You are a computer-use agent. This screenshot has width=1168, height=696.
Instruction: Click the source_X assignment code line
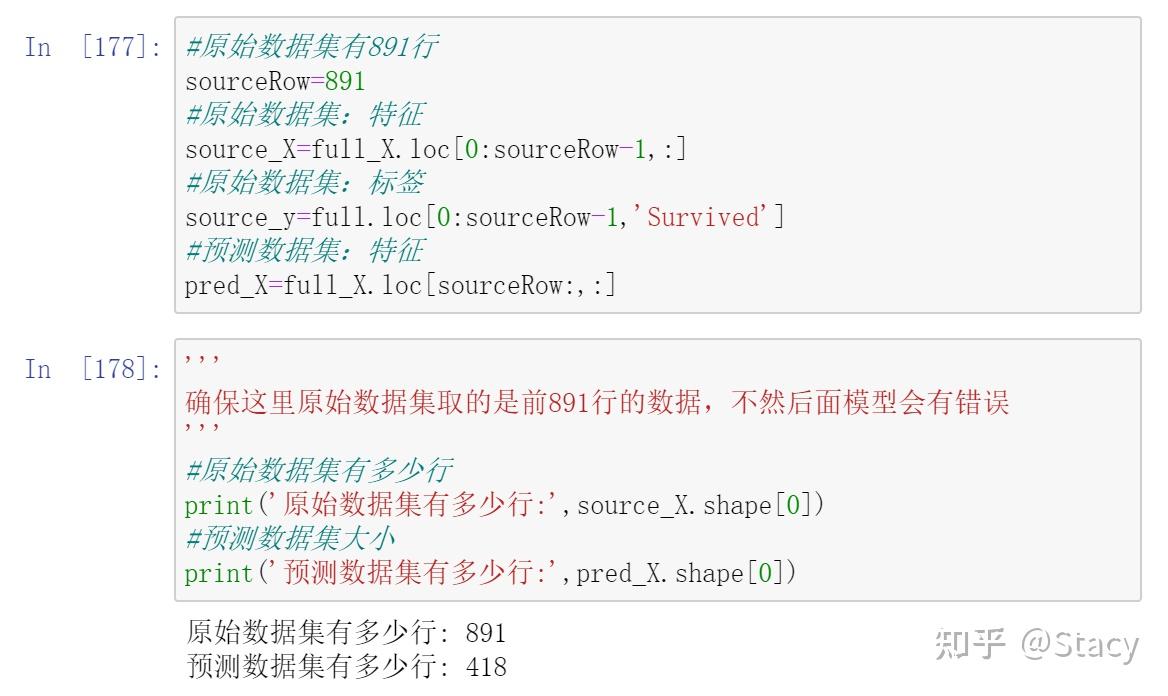pos(435,149)
